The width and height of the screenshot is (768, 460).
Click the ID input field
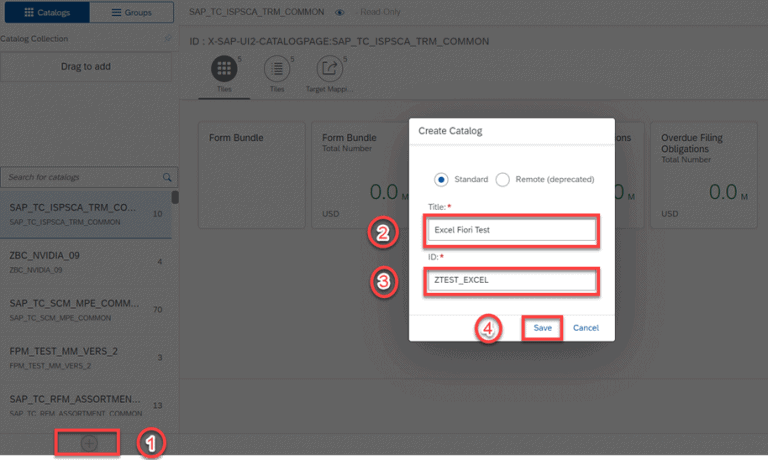point(512,281)
